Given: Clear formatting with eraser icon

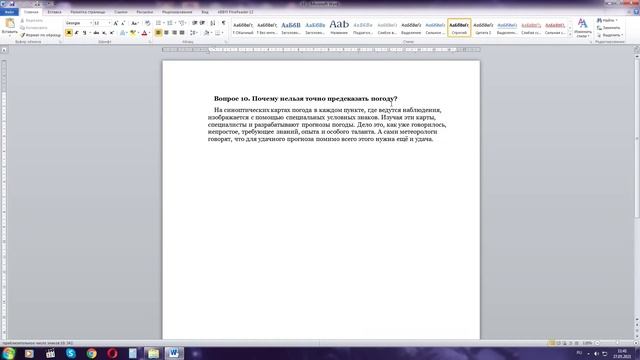Looking at the screenshot, I should coord(147,23).
